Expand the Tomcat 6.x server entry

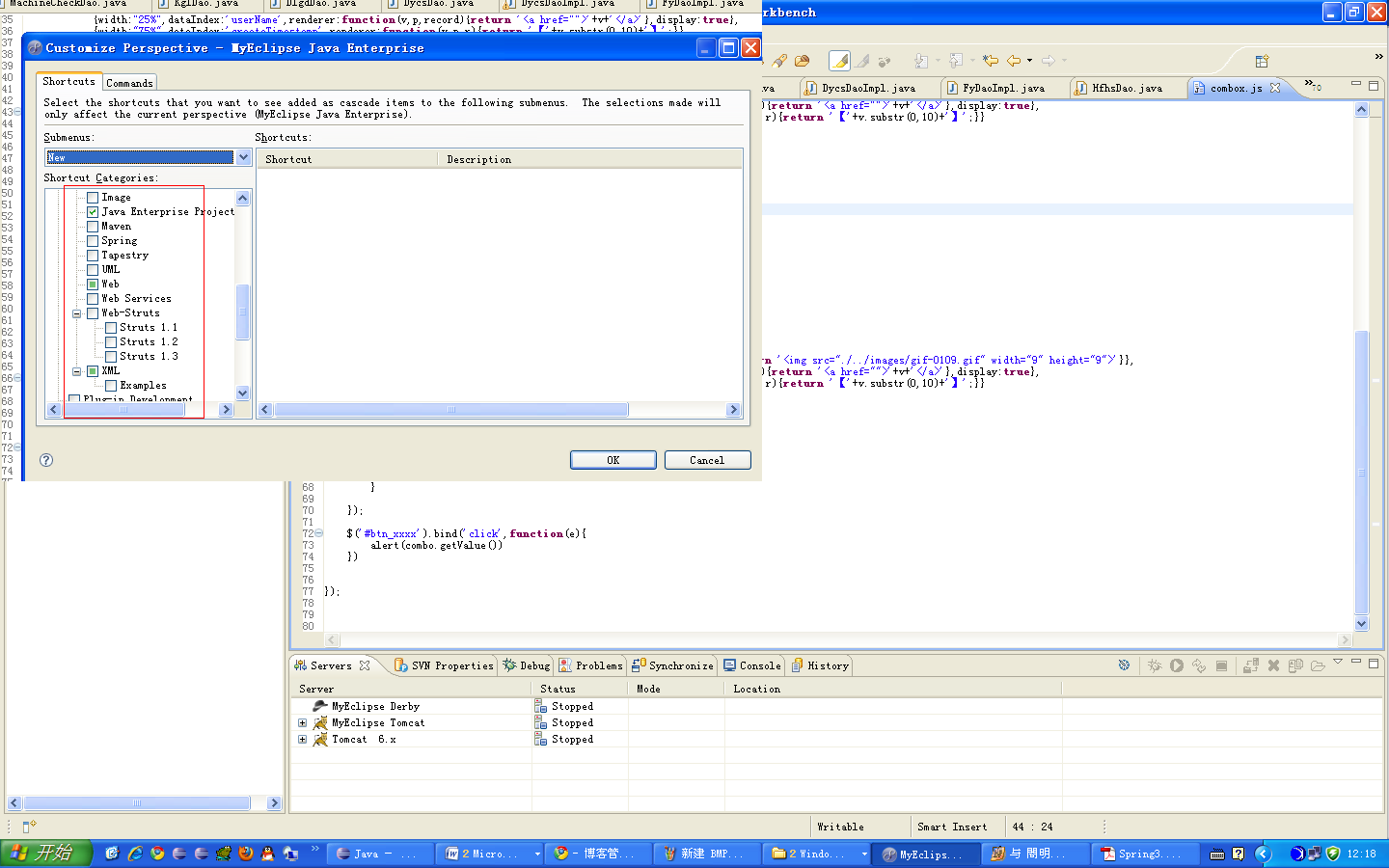pyautogui.click(x=302, y=740)
